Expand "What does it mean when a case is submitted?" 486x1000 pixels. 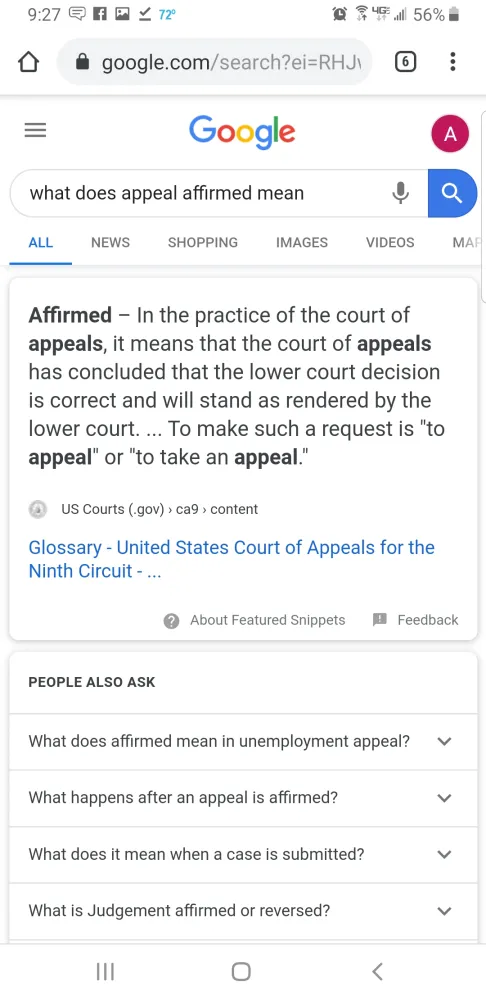click(243, 855)
